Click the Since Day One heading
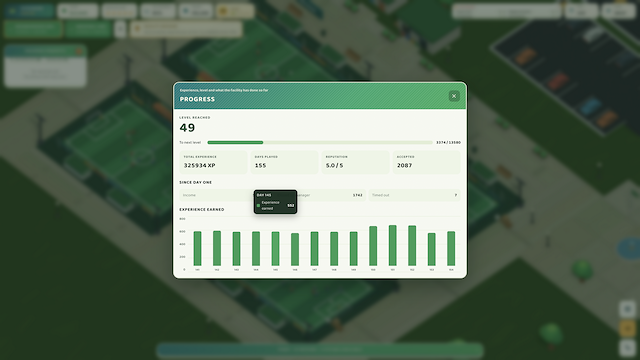 click(196, 182)
